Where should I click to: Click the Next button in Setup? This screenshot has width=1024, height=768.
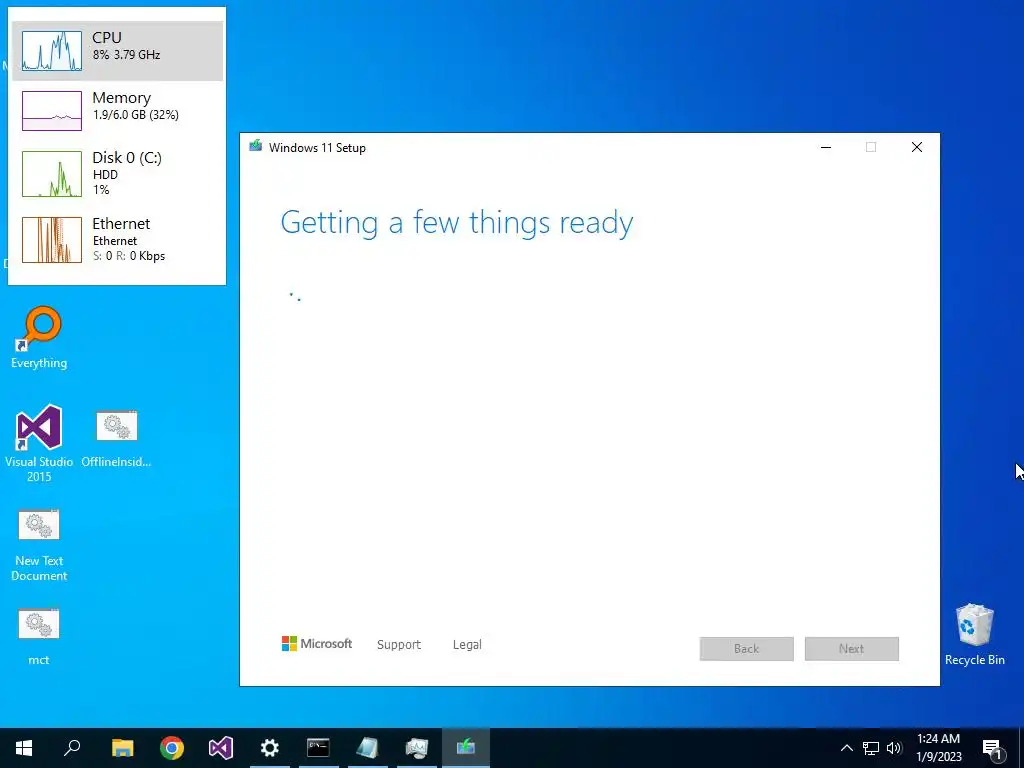tap(852, 648)
